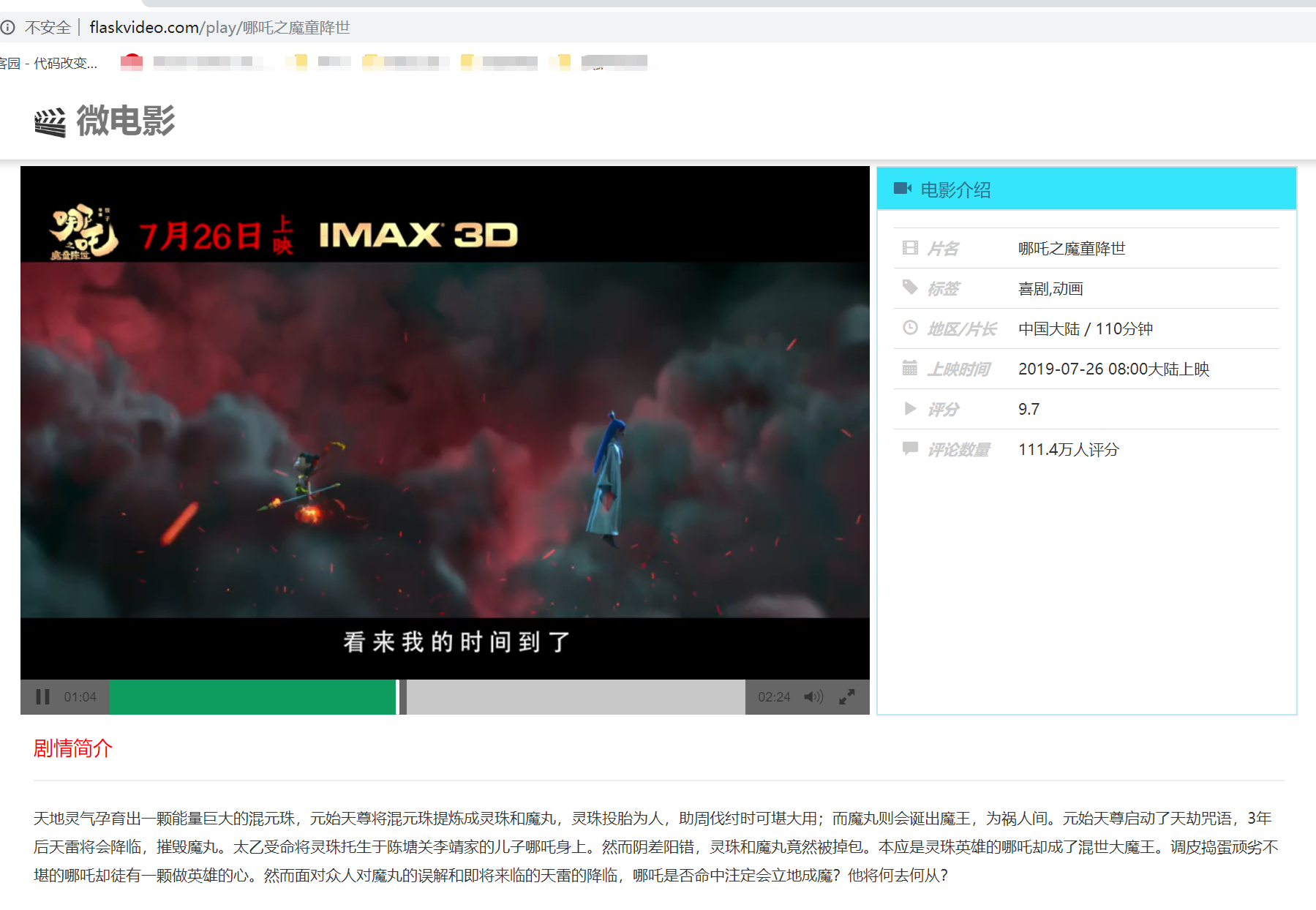Screen dimensions: 1316x910
Task: Click the site info icon beside 不安全
Action: [7, 28]
